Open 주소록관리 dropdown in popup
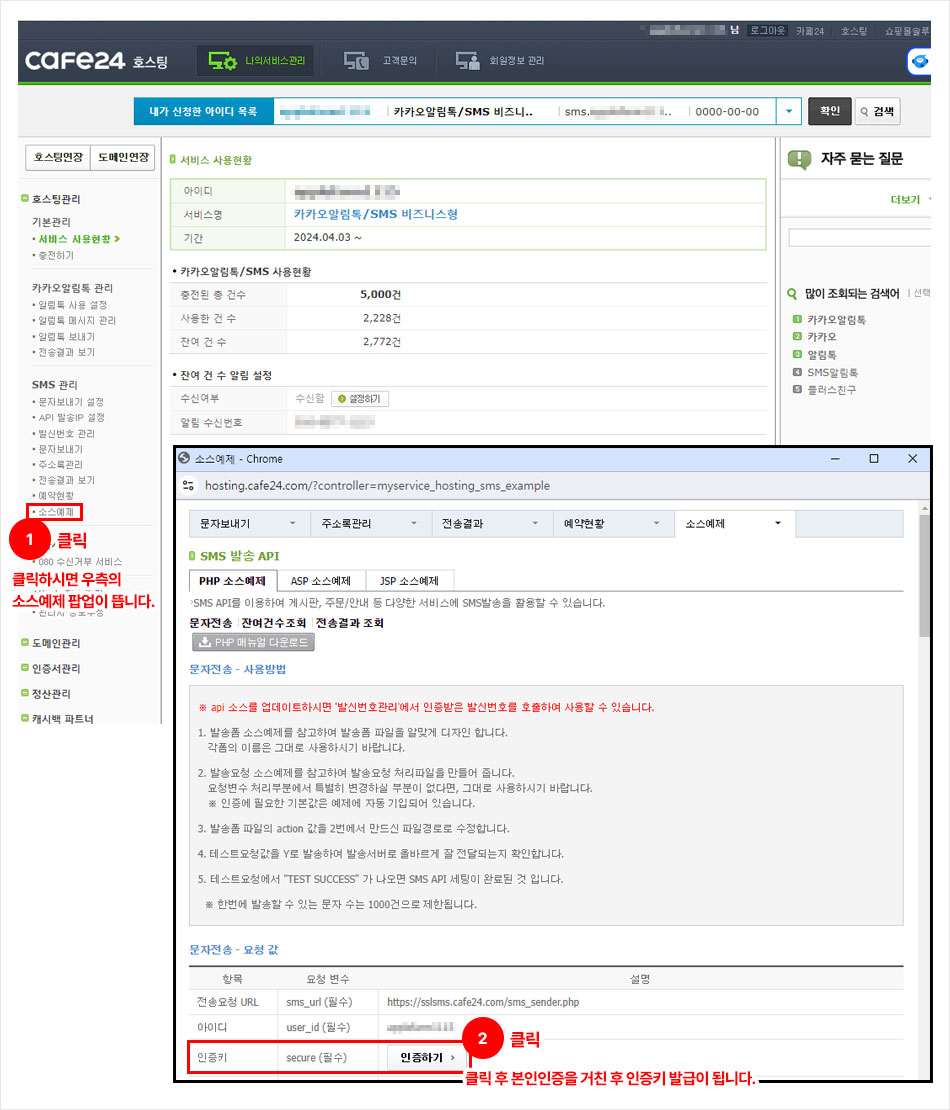 (372, 524)
